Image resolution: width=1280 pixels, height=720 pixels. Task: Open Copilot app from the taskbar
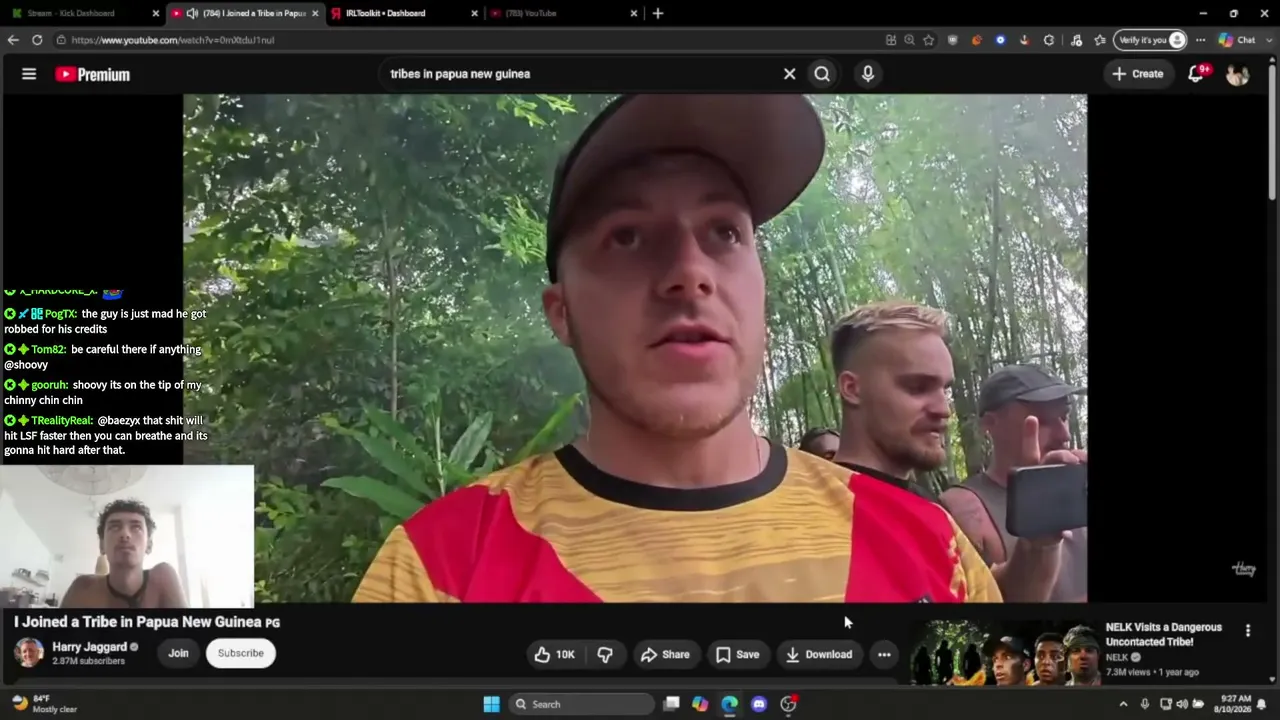(x=700, y=704)
